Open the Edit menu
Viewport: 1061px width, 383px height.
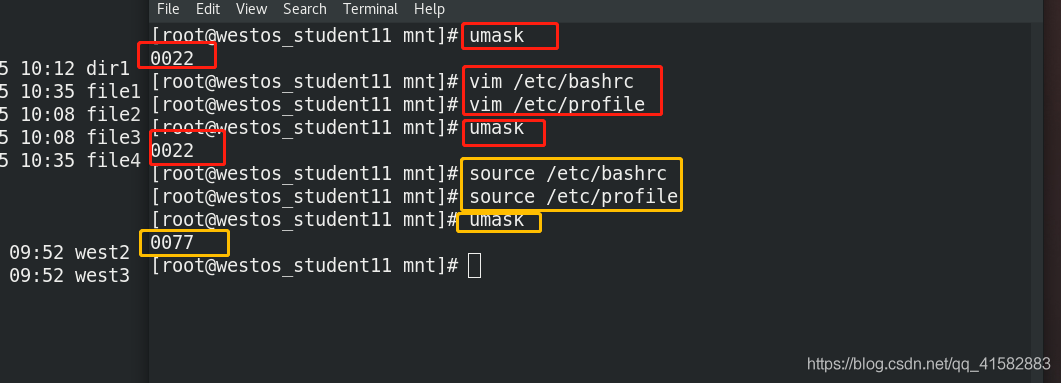[x=208, y=9]
